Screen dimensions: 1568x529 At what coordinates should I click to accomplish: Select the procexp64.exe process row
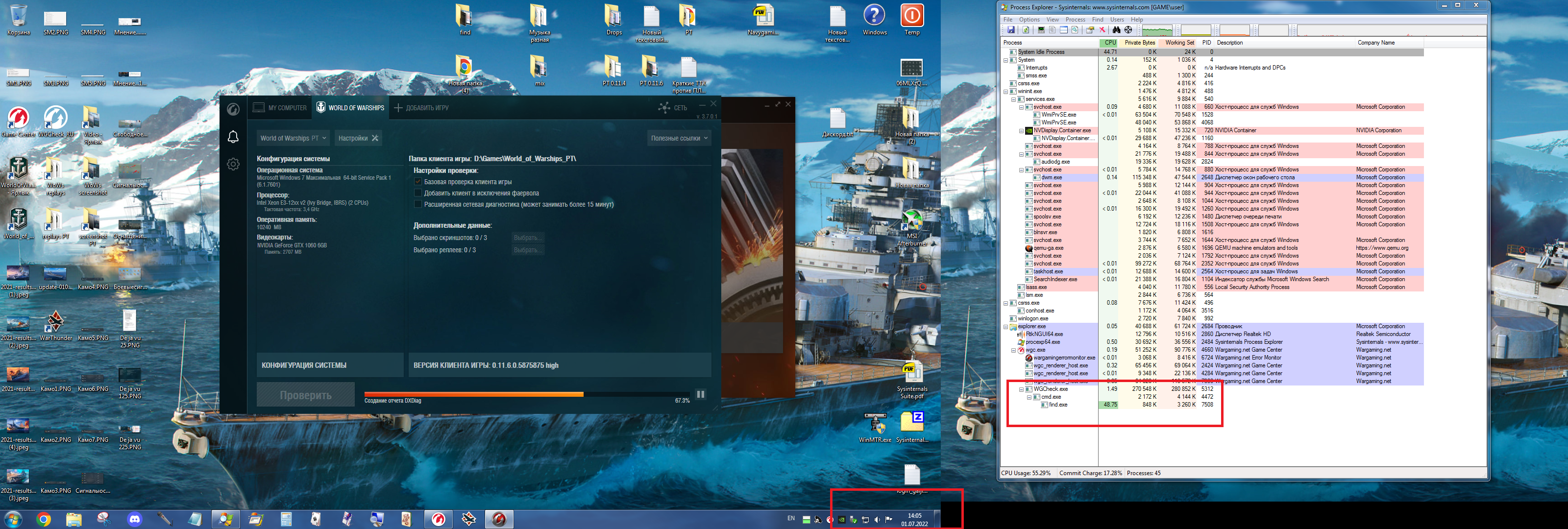tap(1213, 342)
